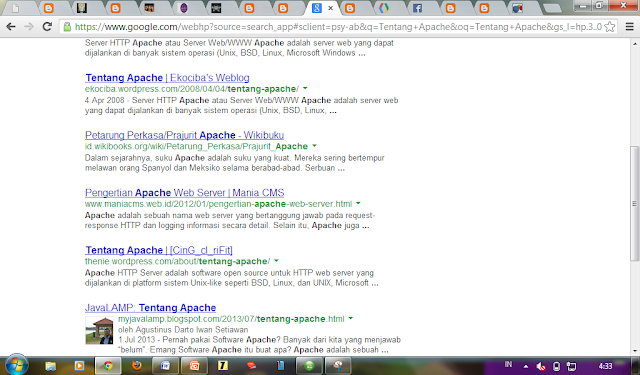Open Windows Explorer from the taskbar
This screenshot has width=640, height=375.
point(50,366)
